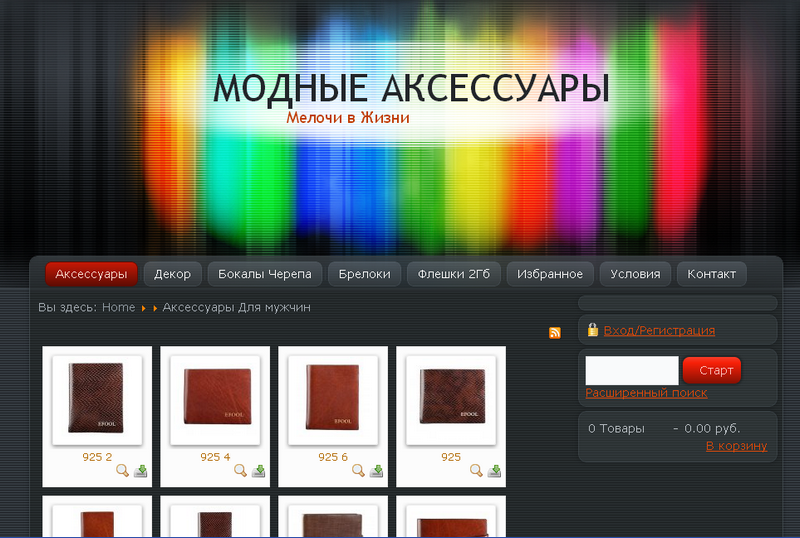The width and height of the screenshot is (800, 538).
Task: Open the 925 6 wallet thumbnail
Action: [x=333, y=400]
